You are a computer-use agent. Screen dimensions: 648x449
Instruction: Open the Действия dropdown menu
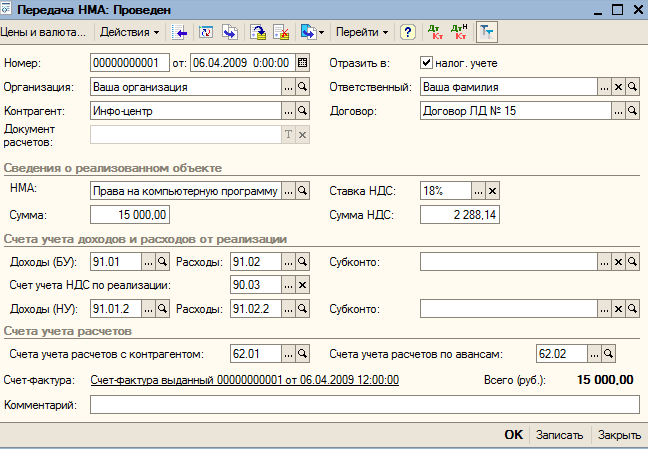[x=129, y=32]
